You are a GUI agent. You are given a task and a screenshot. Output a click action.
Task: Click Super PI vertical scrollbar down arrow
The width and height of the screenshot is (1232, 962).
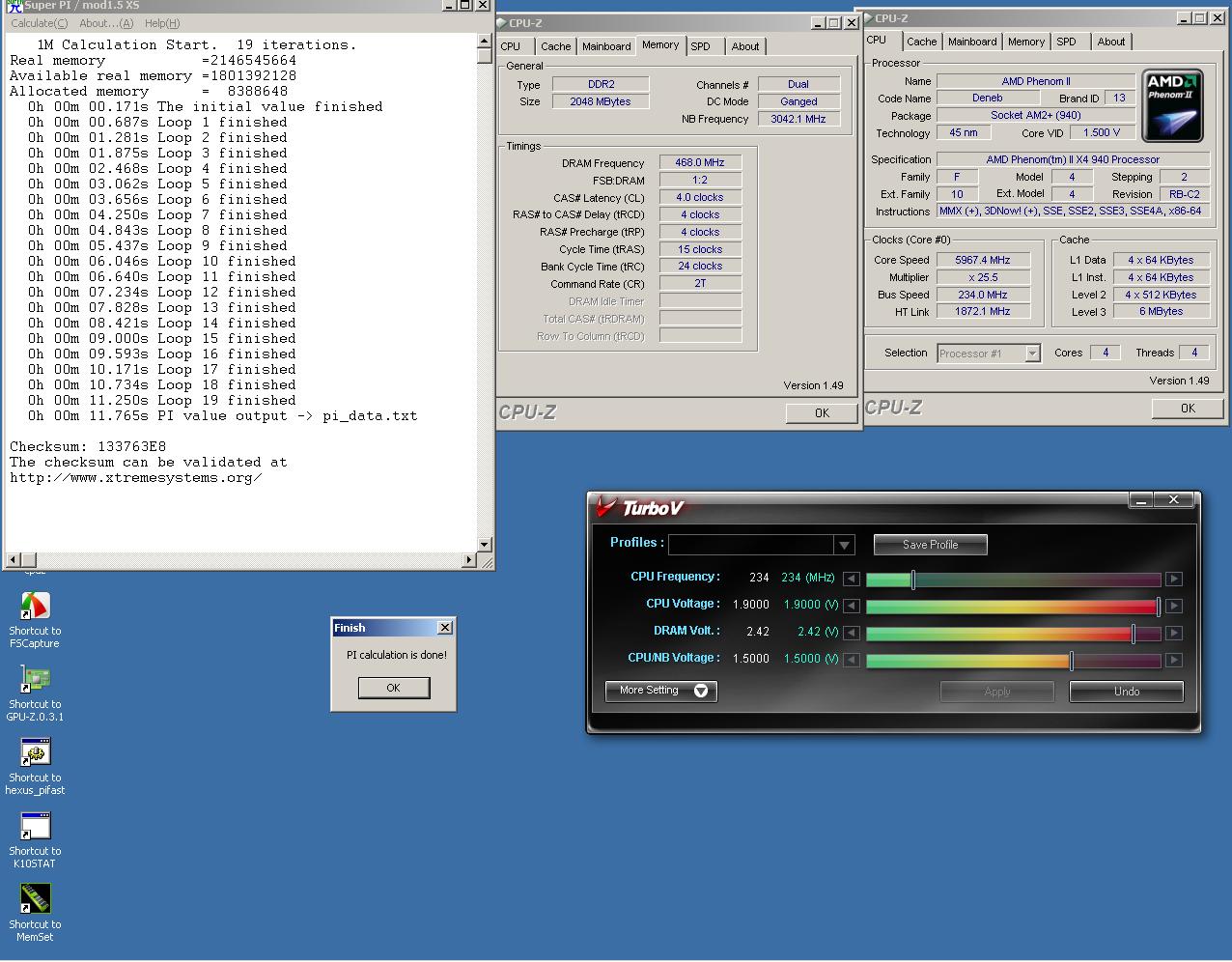point(485,545)
